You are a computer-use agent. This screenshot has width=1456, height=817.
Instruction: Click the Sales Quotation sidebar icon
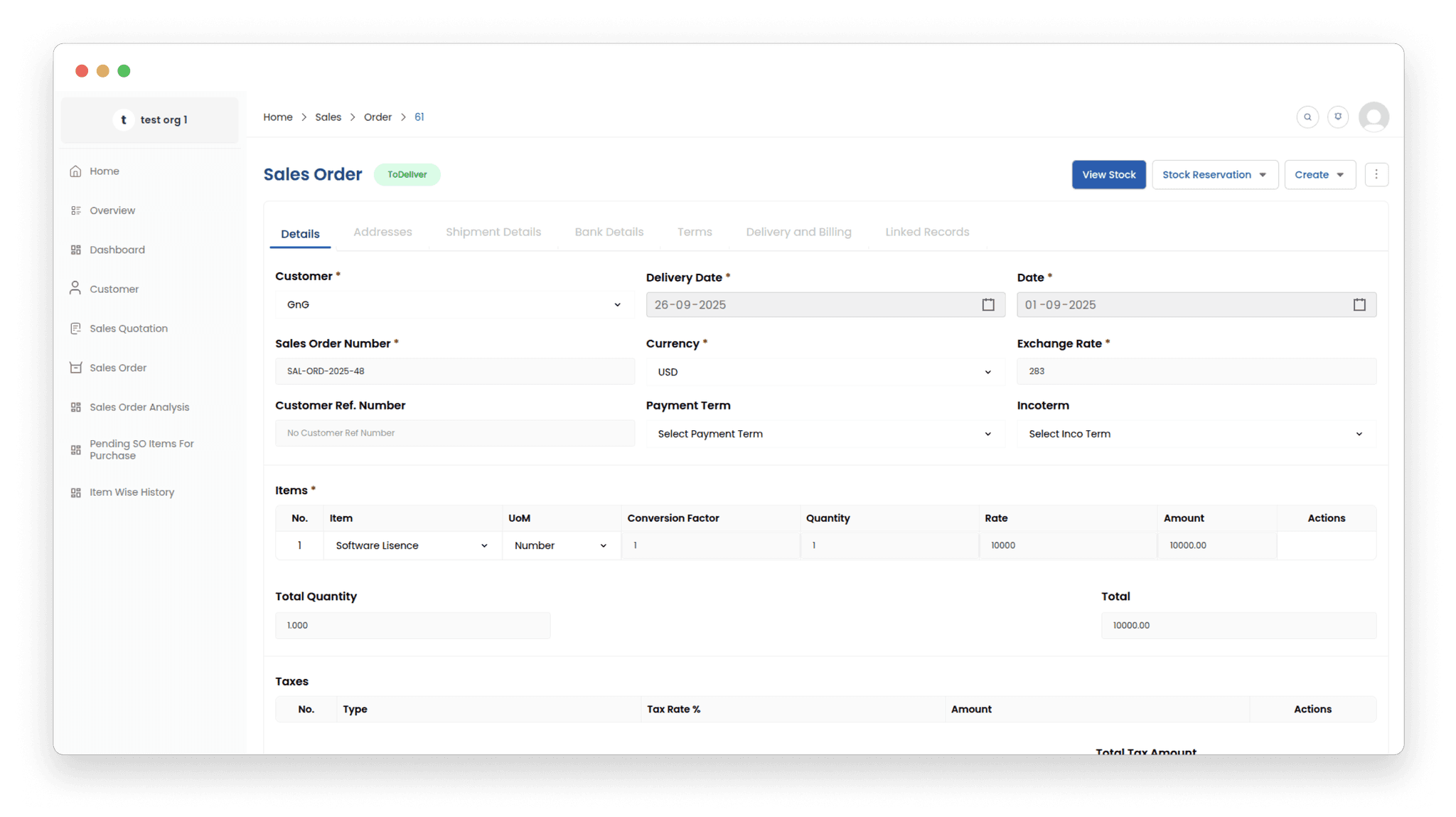tap(76, 329)
